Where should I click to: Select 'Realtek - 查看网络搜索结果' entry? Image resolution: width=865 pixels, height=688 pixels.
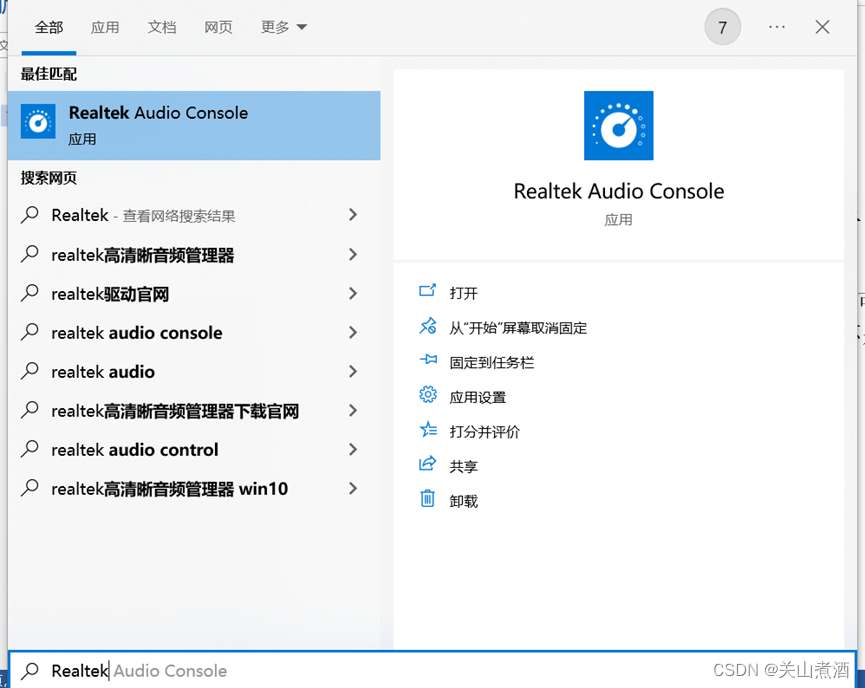(x=143, y=215)
